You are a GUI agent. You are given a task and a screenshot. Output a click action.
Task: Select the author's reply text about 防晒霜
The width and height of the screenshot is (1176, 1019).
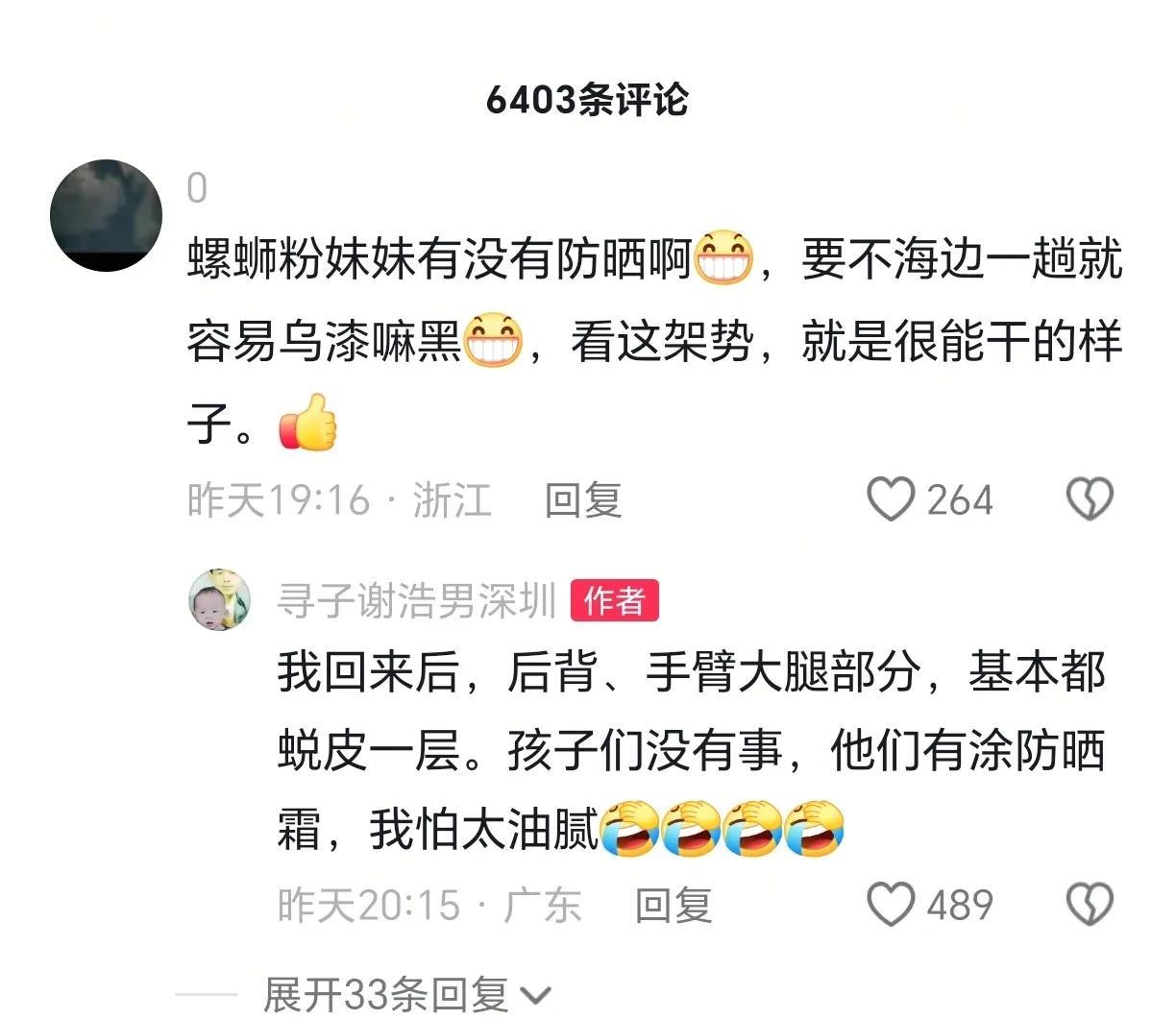[x=692, y=750]
